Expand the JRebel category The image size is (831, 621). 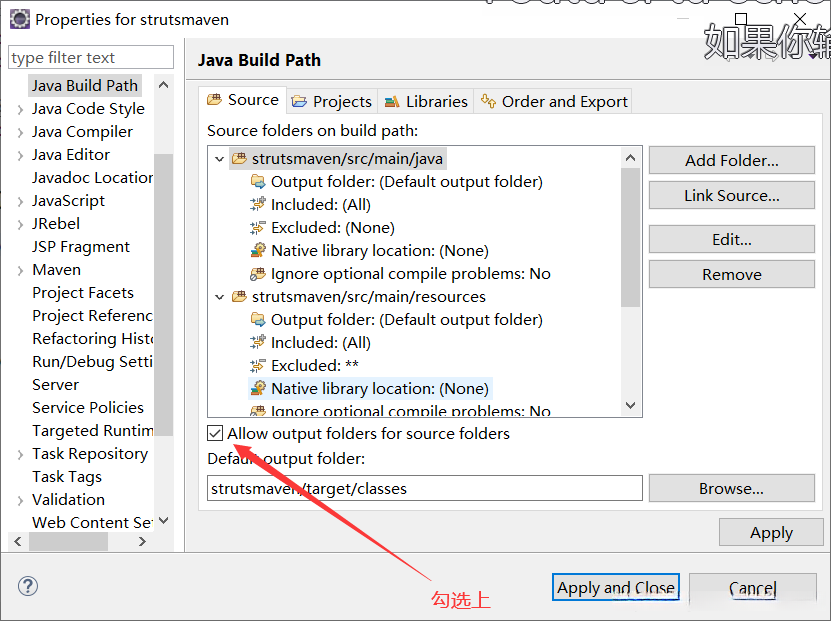tap(20, 225)
